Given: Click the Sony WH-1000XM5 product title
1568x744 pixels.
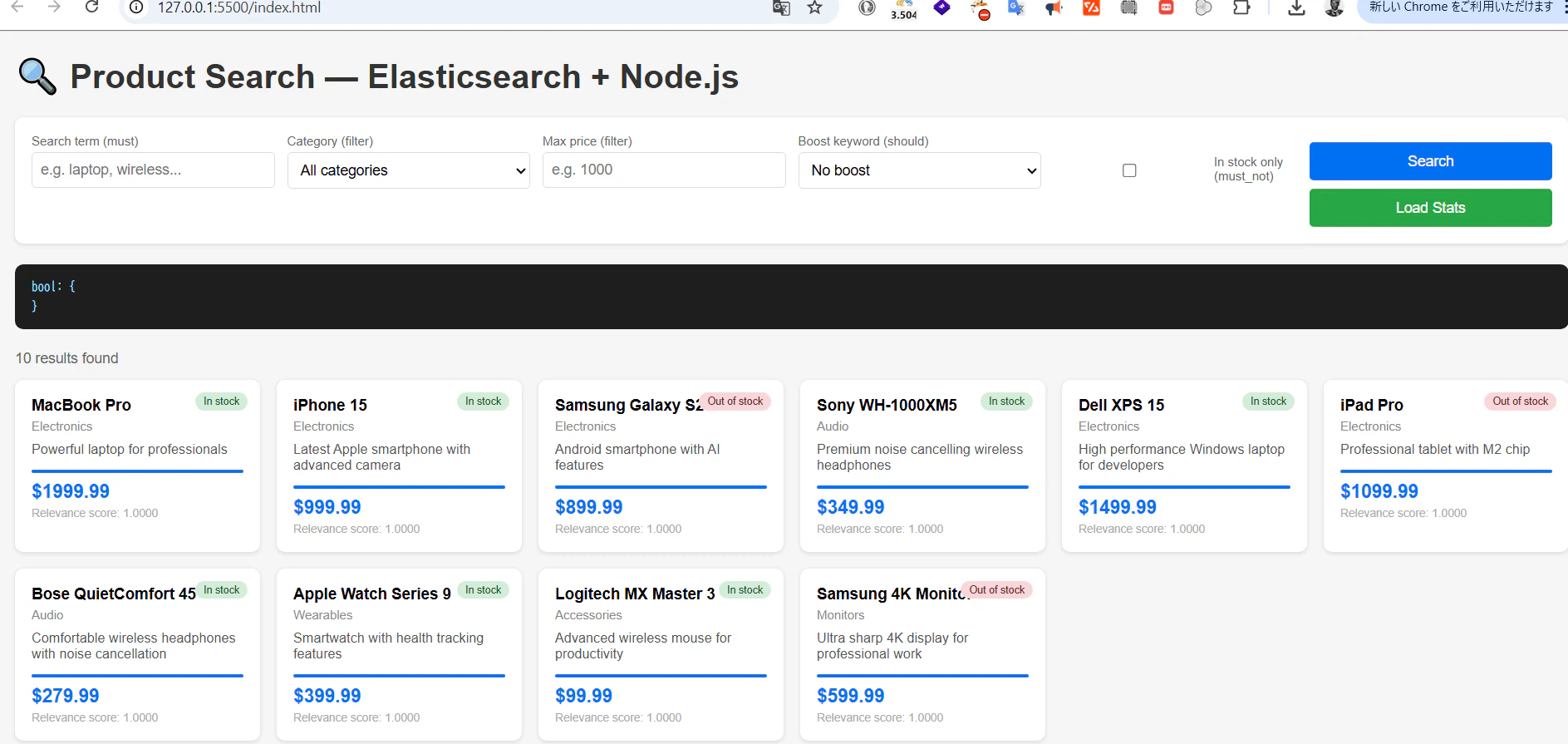Looking at the screenshot, I should click(x=887, y=405).
